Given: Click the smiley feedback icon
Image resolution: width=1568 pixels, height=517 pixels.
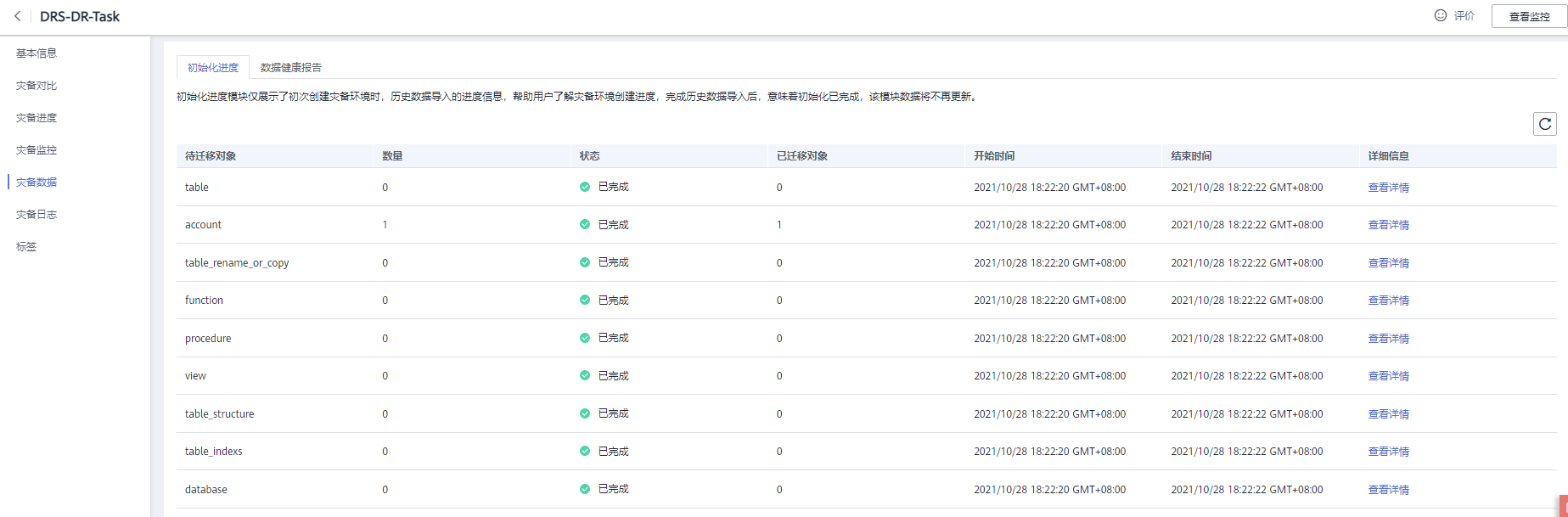Looking at the screenshot, I should click(x=1441, y=15).
